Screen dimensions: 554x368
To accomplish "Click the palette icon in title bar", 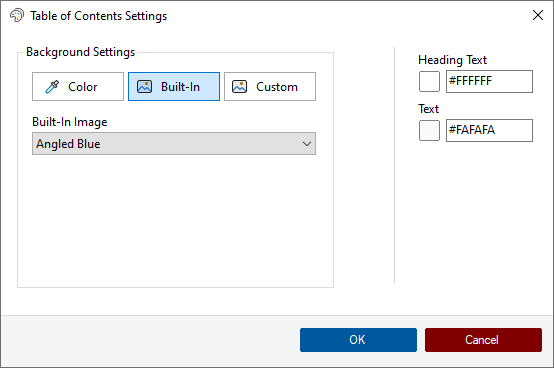I will (17, 16).
